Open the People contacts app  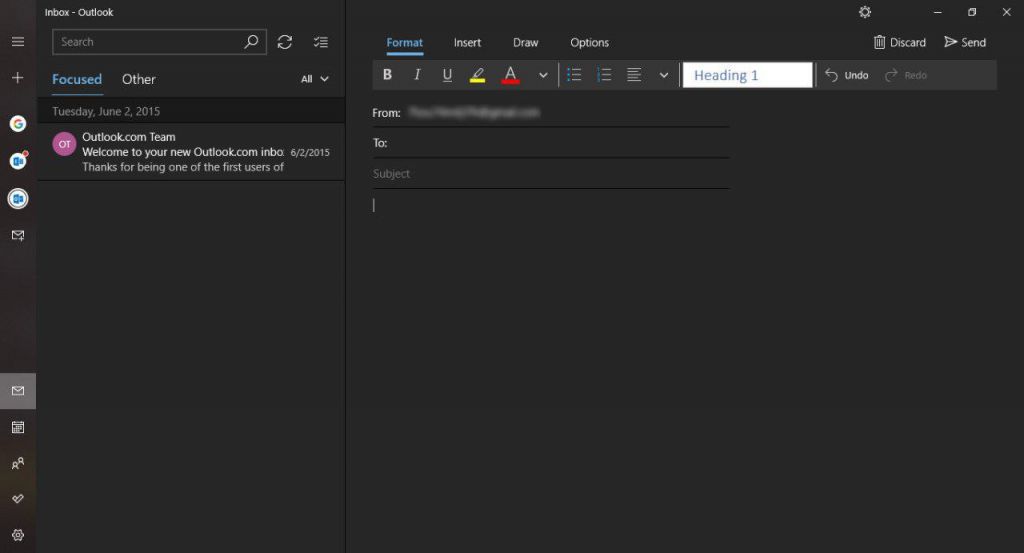coord(18,464)
